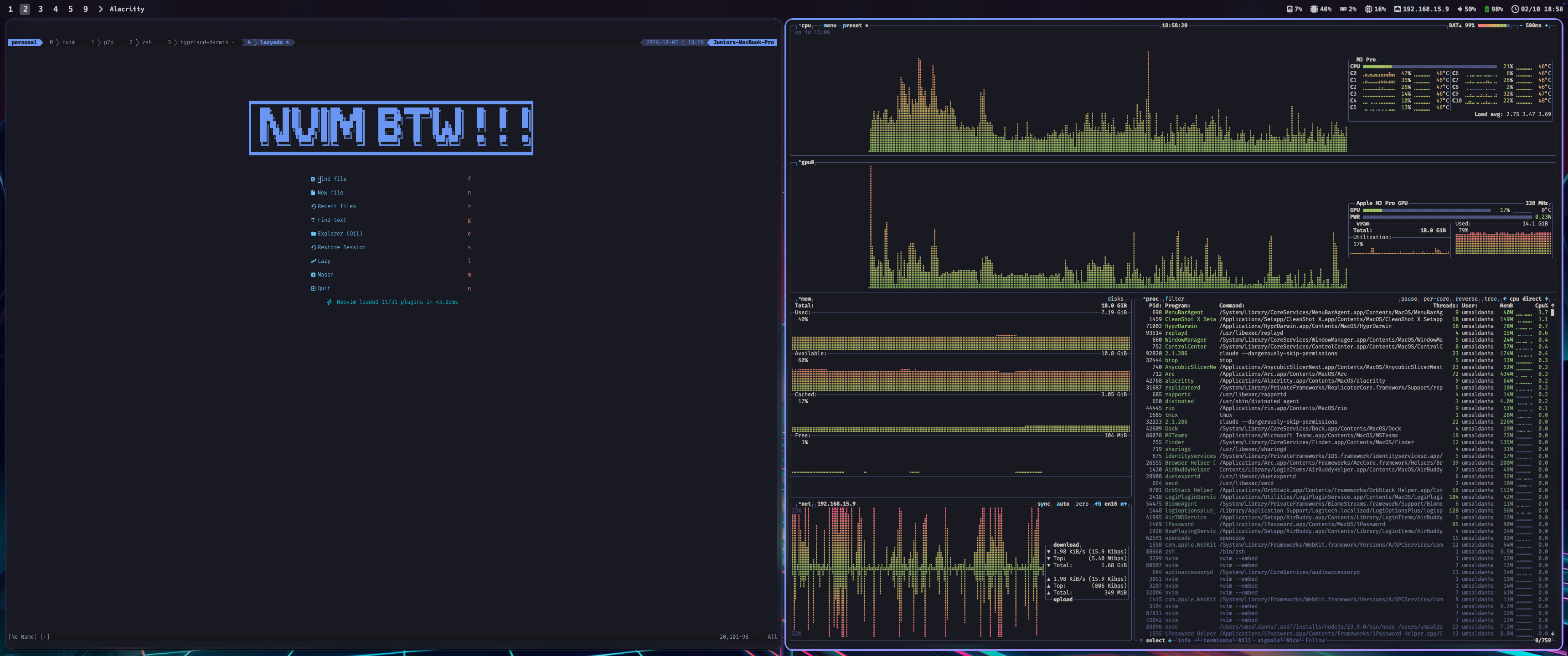The image size is (1568, 656).
Task: Click the clock icon in top status bar
Action: pyautogui.click(x=1515, y=9)
